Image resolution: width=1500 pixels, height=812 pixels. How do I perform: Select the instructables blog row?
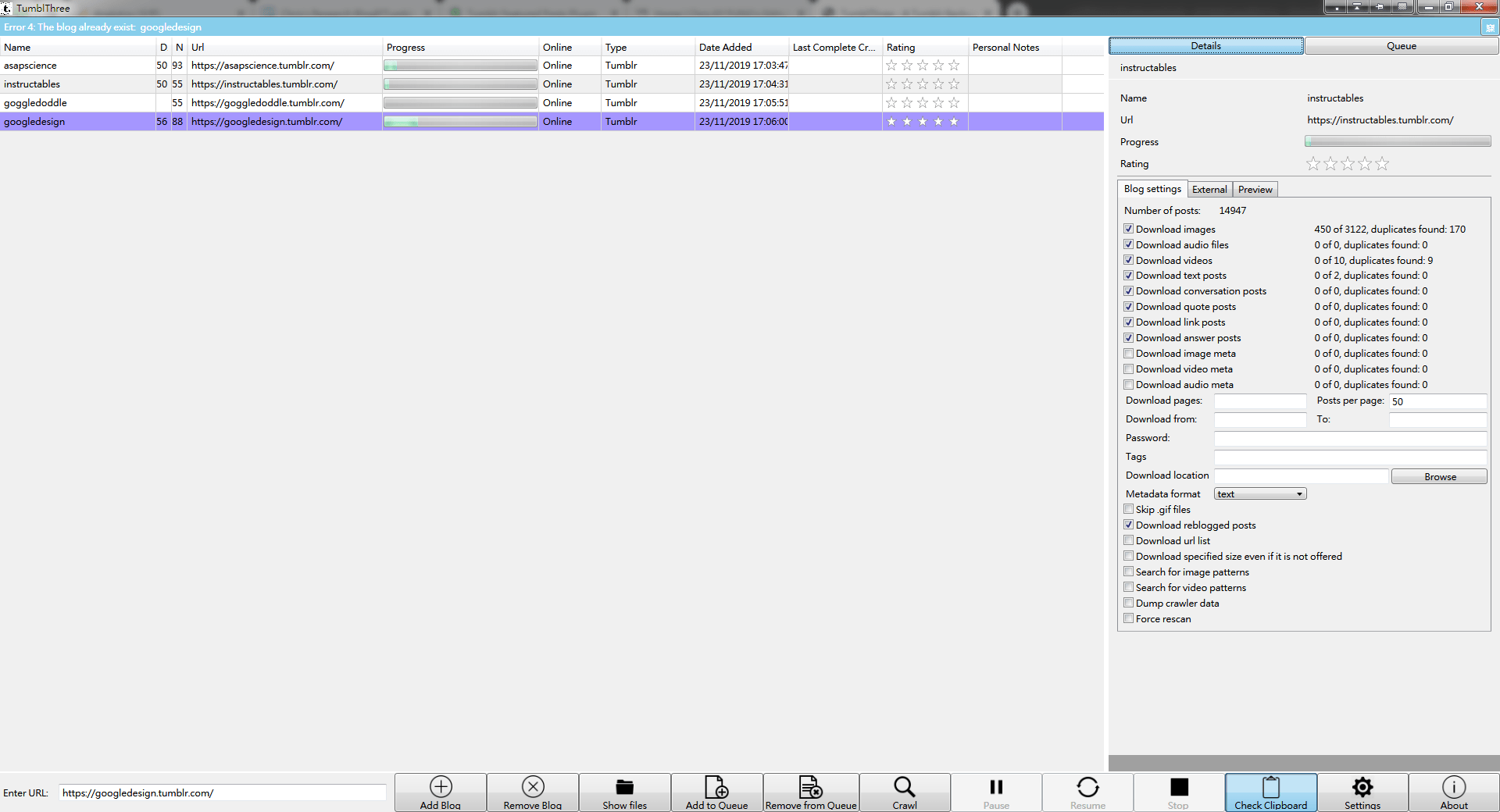[552, 84]
